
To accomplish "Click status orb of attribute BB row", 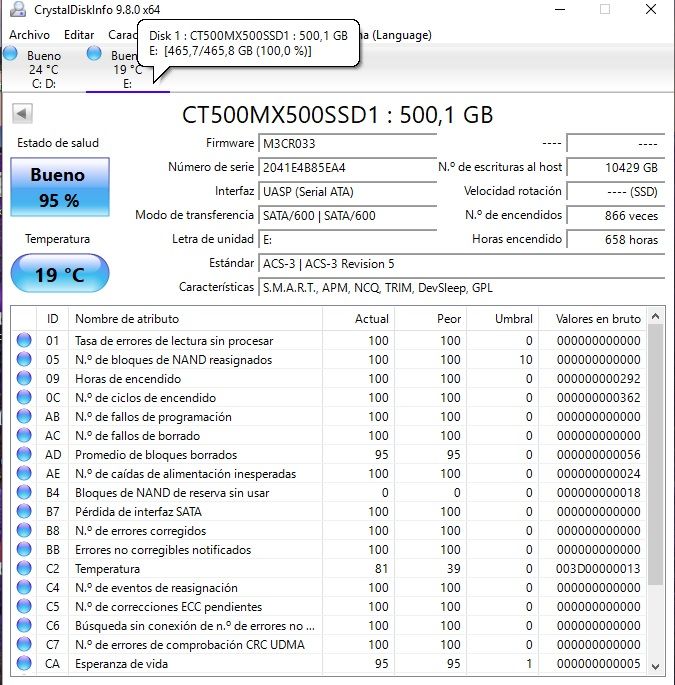I will (24, 549).
